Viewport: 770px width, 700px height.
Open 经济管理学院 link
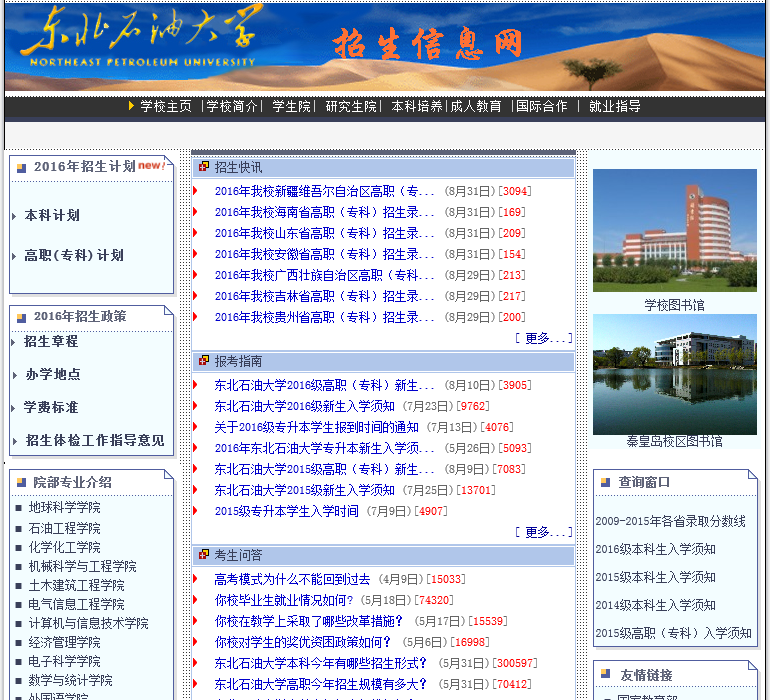[64, 643]
